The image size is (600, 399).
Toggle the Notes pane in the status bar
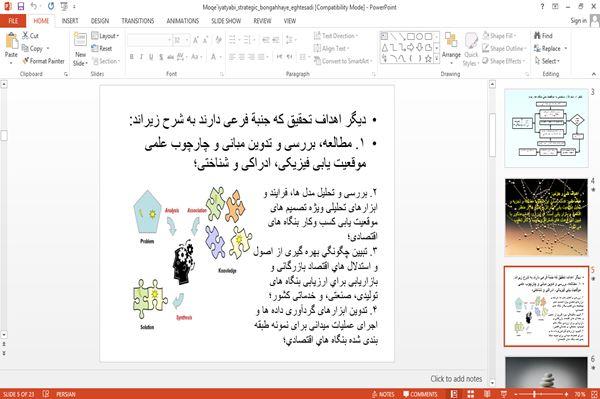pyautogui.click(x=383, y=394)
